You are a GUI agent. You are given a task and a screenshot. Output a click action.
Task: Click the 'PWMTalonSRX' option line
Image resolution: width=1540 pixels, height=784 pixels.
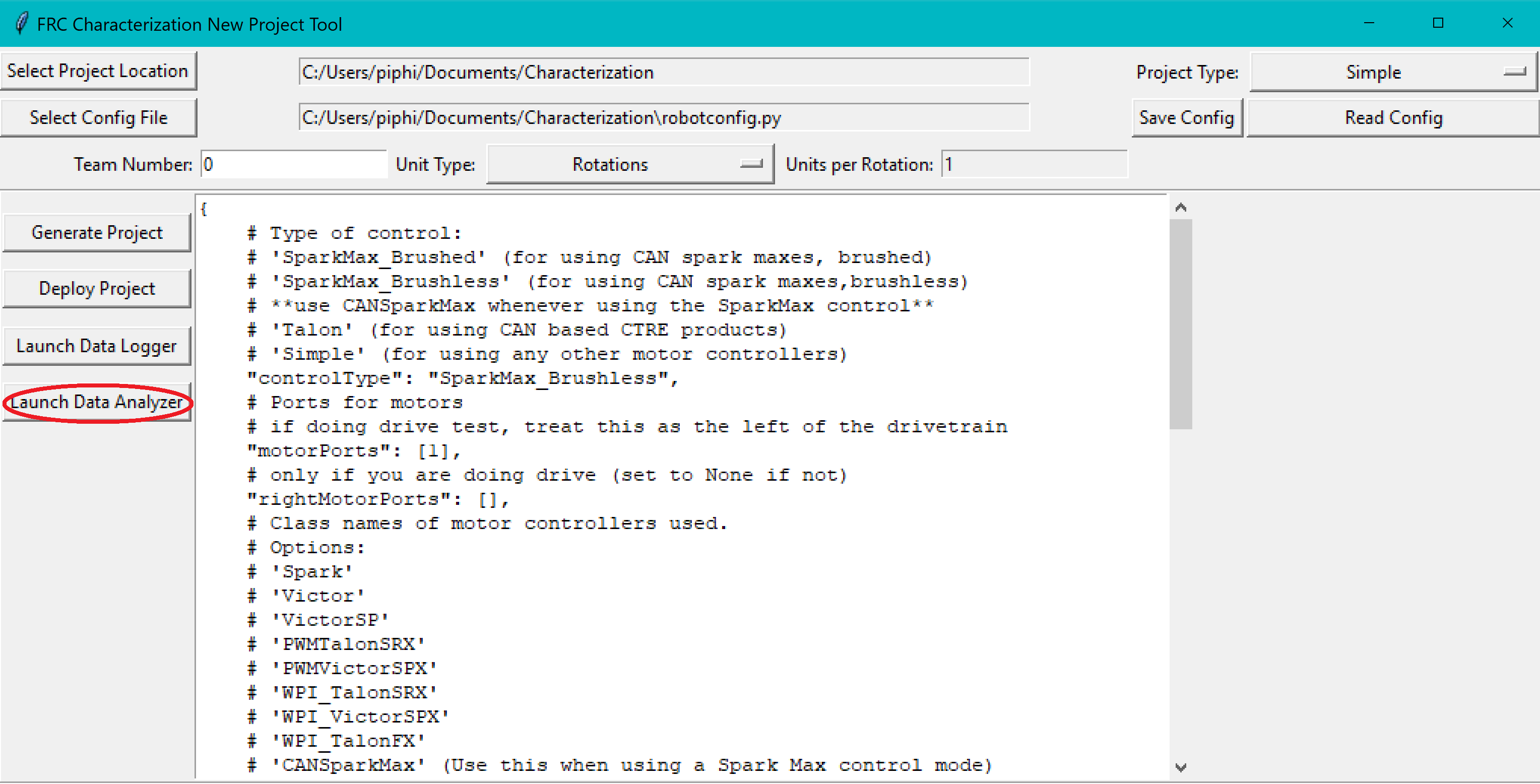click(x=336, y=645)
